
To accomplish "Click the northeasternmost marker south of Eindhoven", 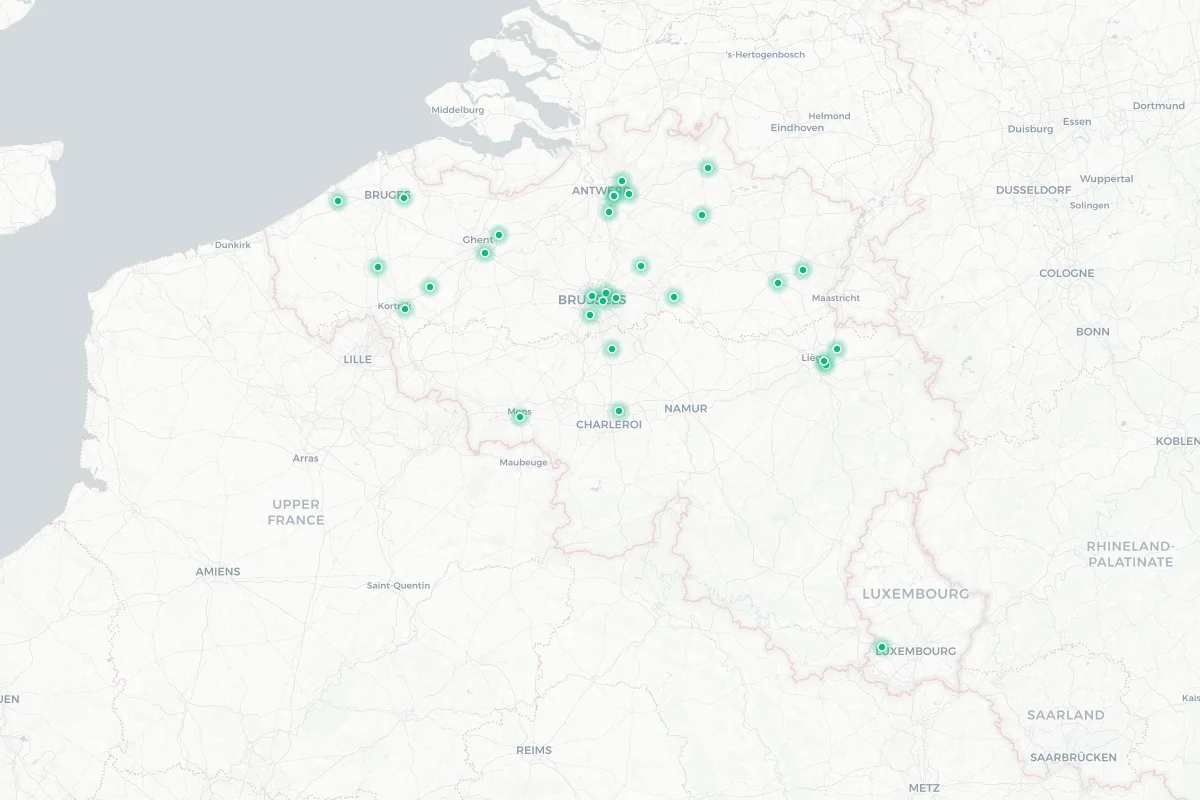I will [x=708, y=168].
